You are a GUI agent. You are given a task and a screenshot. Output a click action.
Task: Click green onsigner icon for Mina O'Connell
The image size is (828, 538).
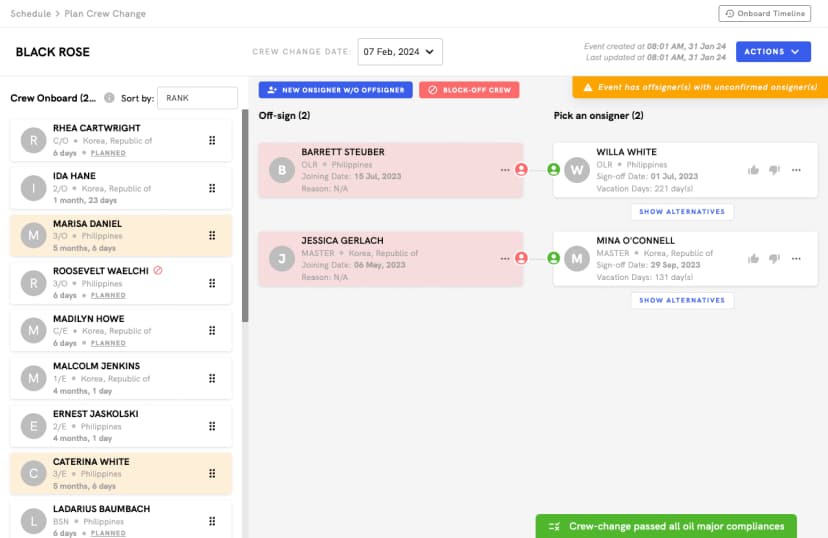tap(554, 258)
